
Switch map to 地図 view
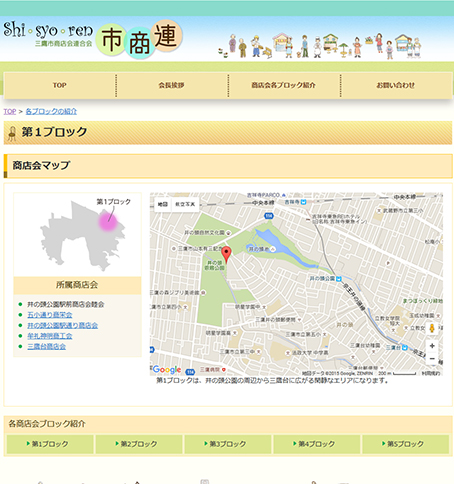(x=163, y=204)
